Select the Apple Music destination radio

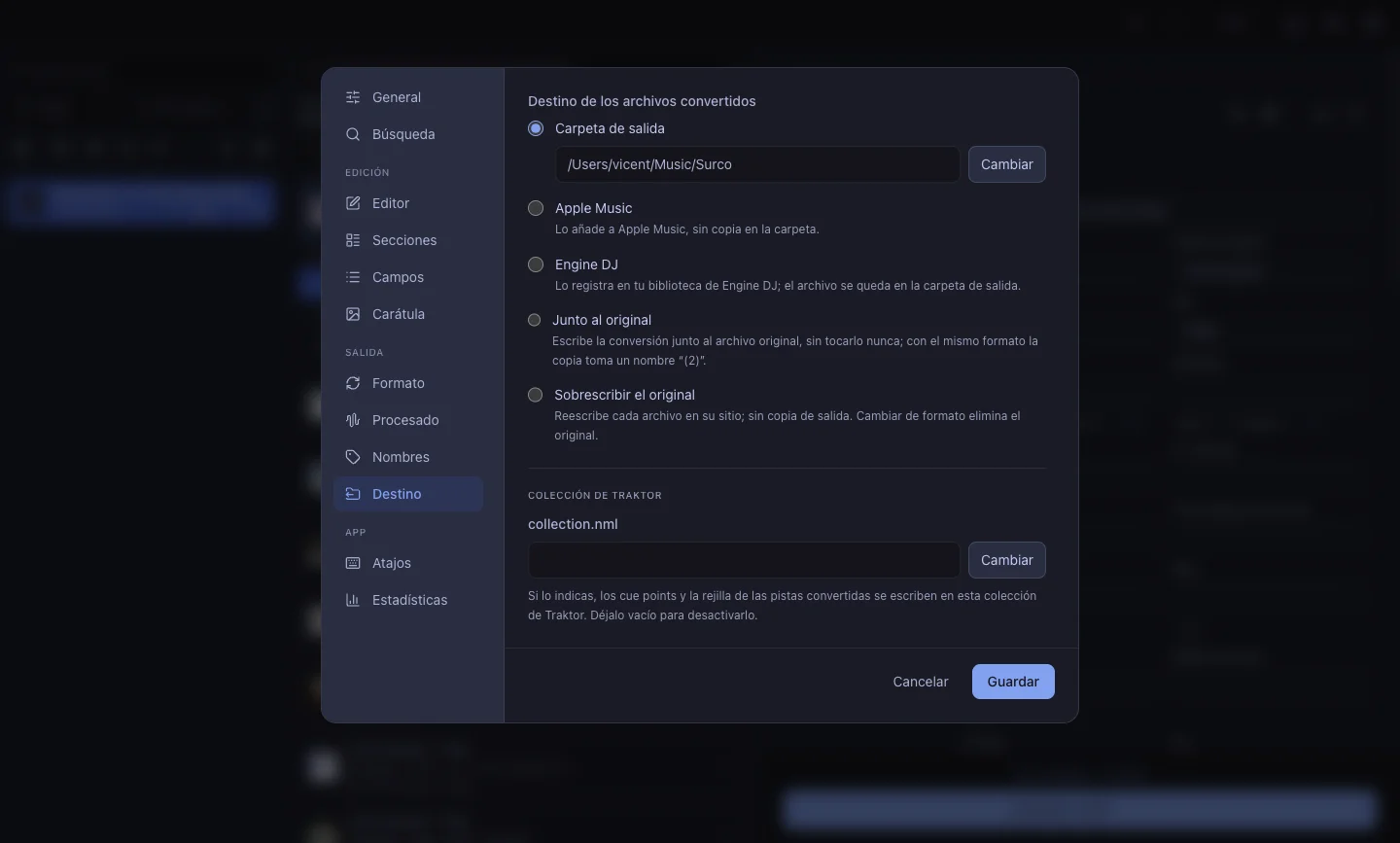tap(536, 208)
